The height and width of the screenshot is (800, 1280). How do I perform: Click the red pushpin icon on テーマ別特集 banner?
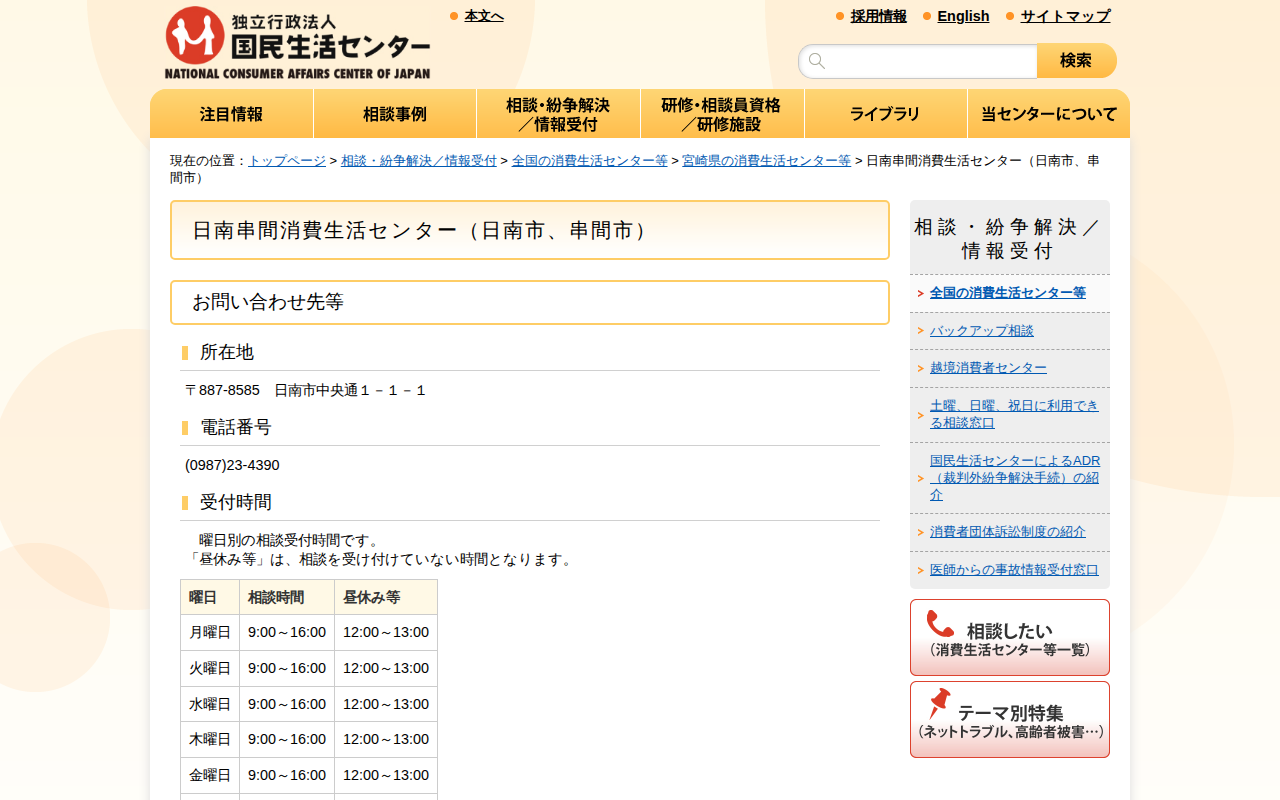click(x=939, y=704)
